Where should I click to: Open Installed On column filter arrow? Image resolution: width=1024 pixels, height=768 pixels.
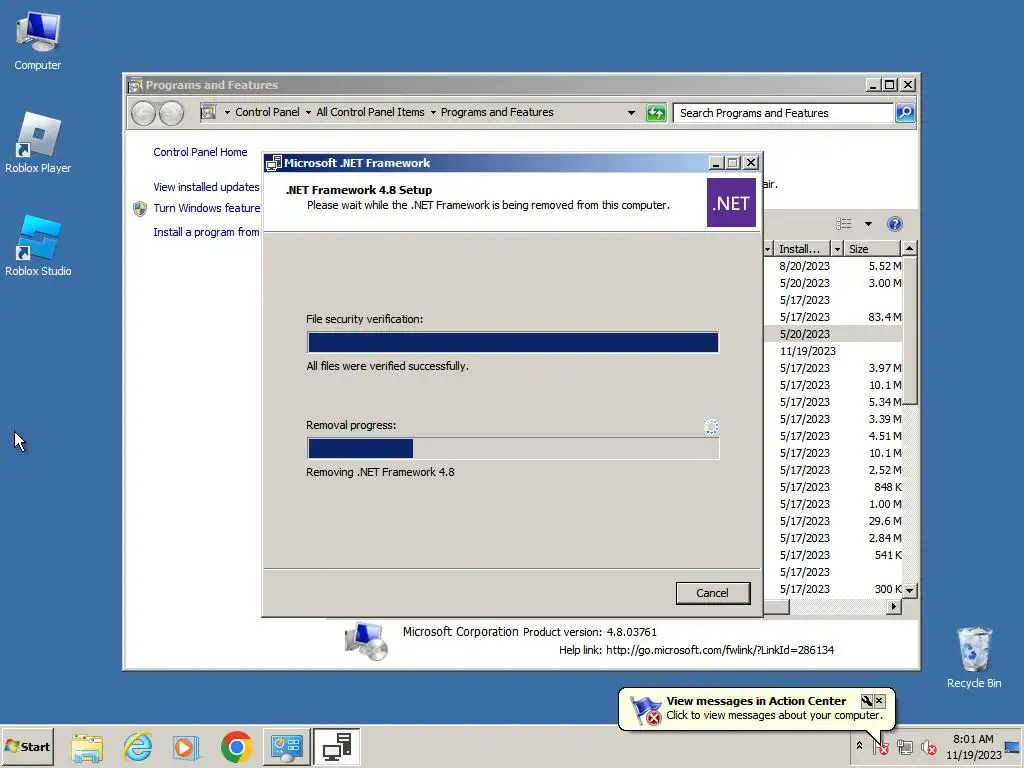[x=837, y=249]
